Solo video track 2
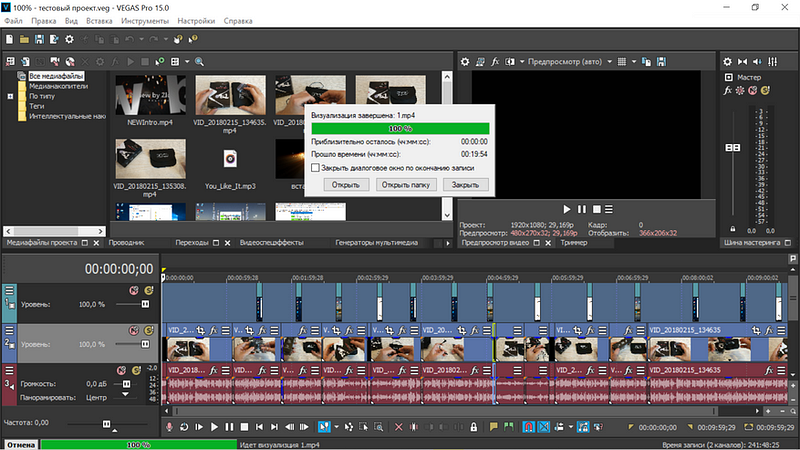The width and height of the screenshot is (800, 450). tap(148, 331)
